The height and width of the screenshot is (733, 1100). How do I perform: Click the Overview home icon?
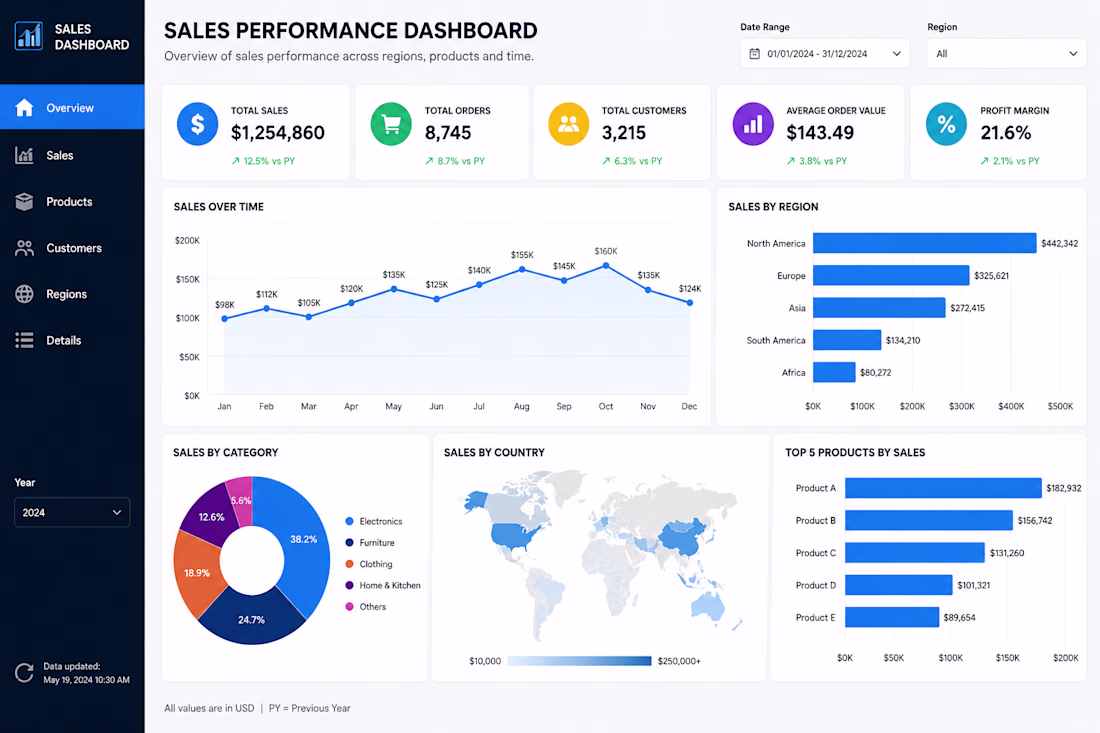coord(25,107)
